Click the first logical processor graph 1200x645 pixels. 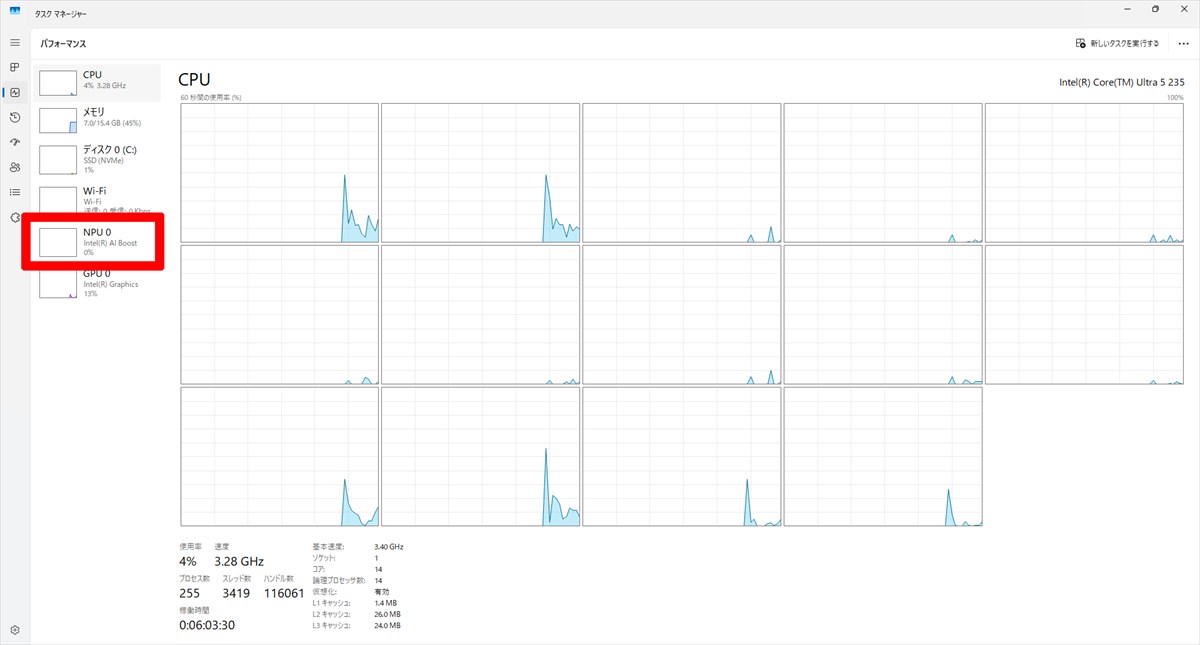point(279,172)
